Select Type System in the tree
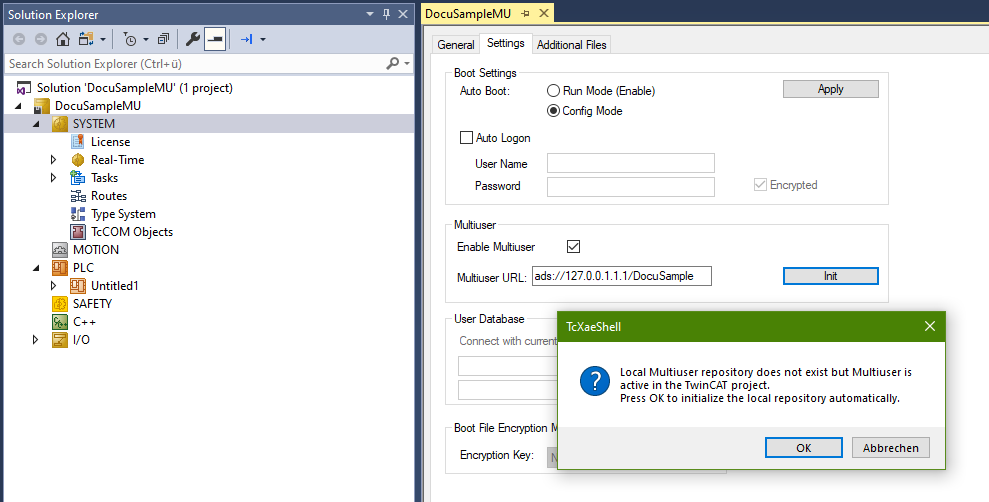Viewport: 989px width, 502px height. 123,214
